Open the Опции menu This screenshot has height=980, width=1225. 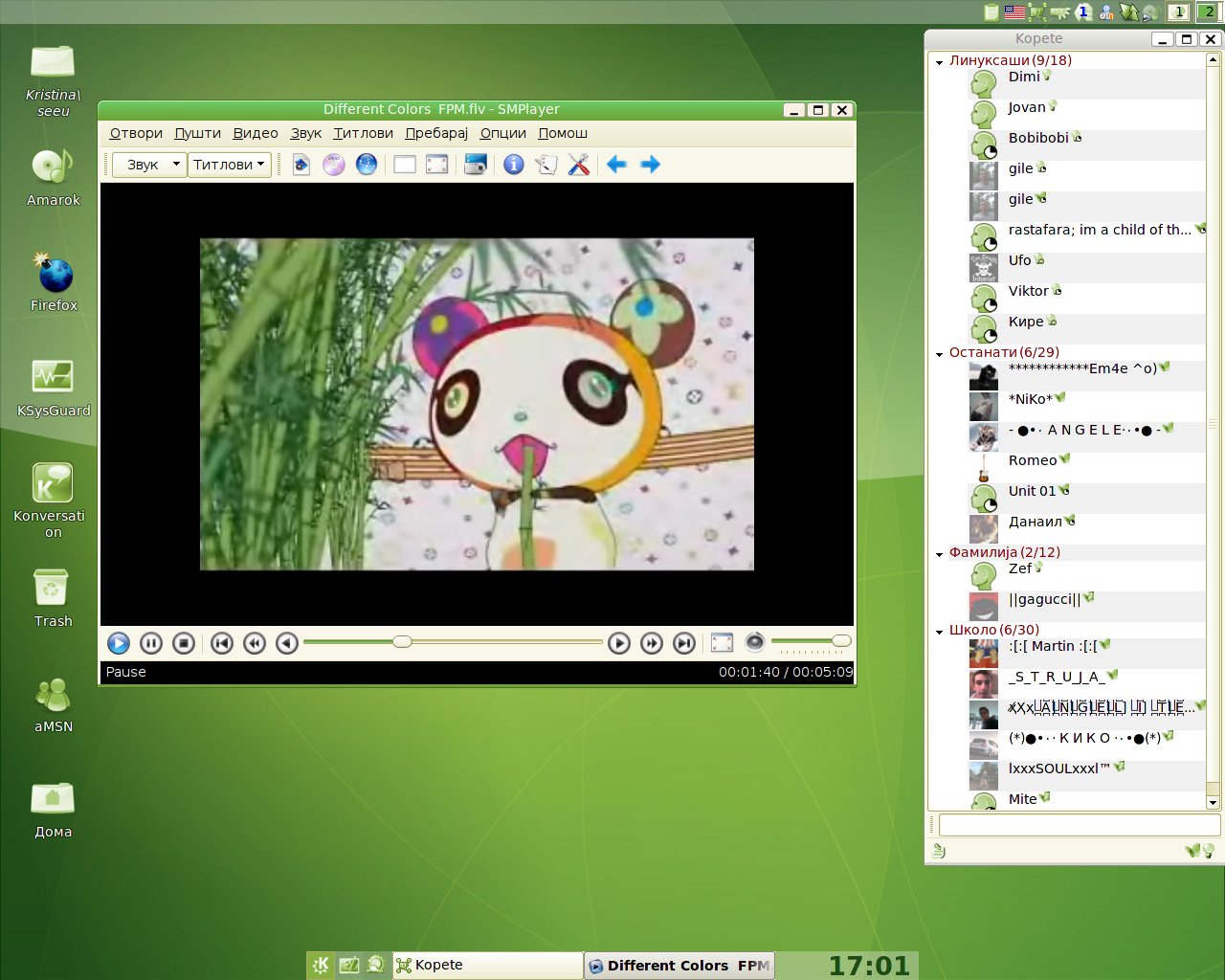tap(503, 133)
